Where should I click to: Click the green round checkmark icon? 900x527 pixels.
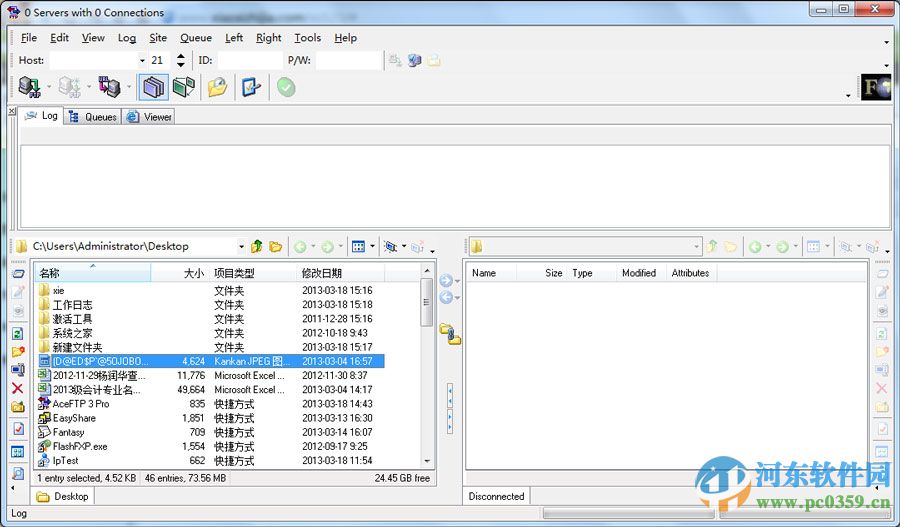coord(286,87)
